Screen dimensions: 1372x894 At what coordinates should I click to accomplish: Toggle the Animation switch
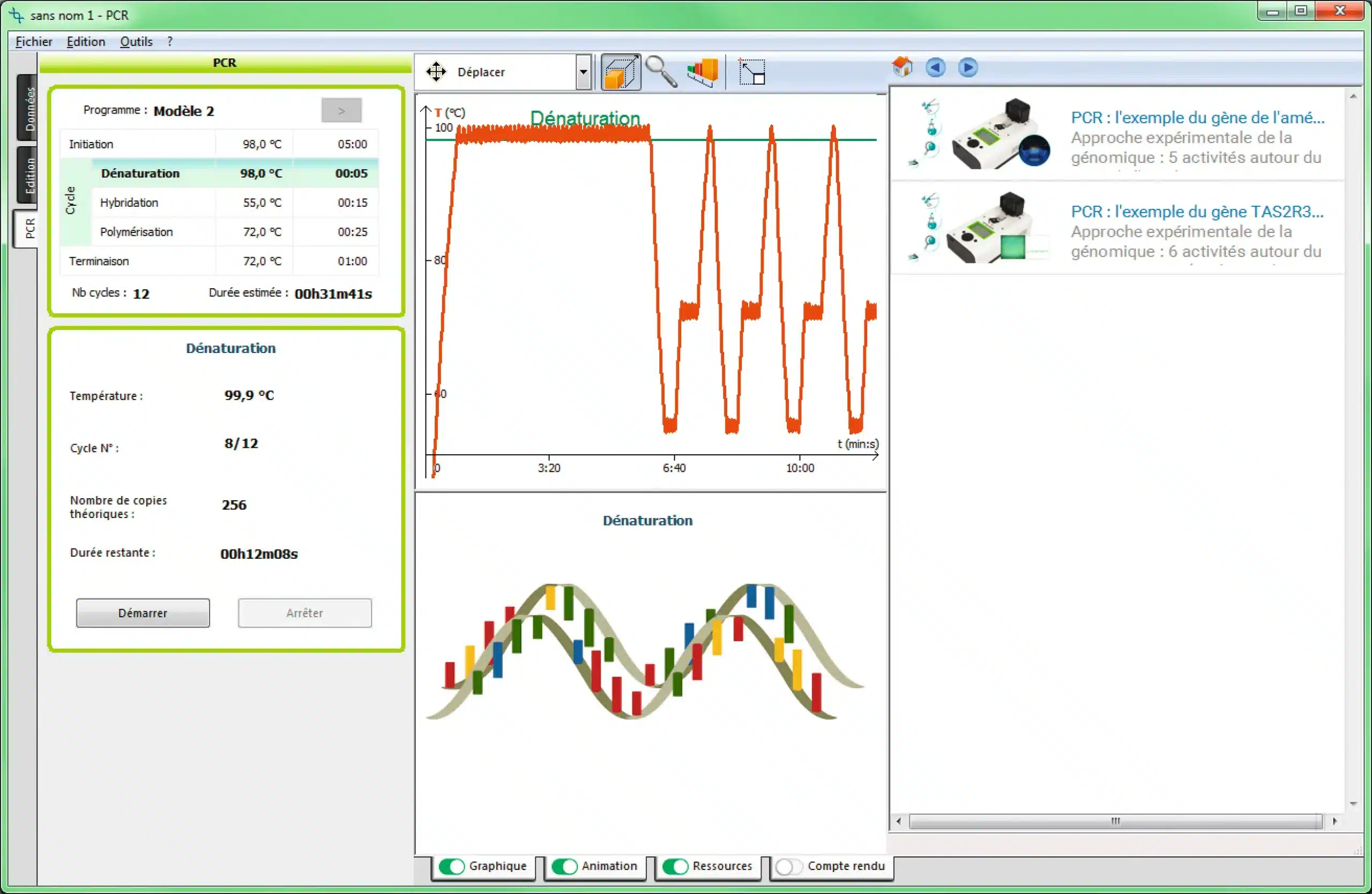tap(564, 866)
